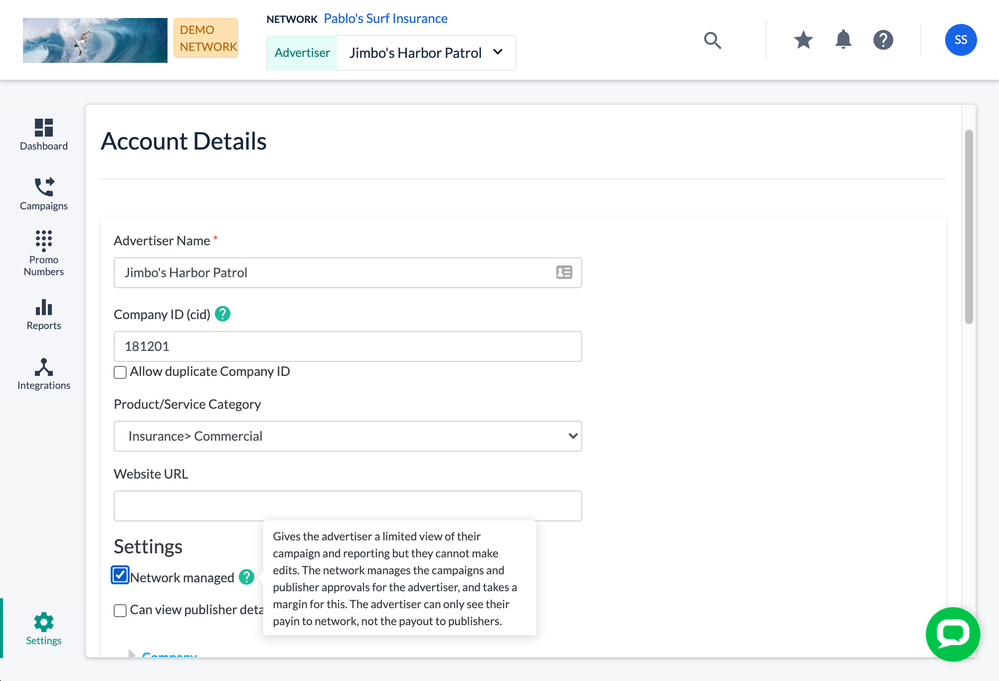Open favorites star icon
The height and width of the screenshot is (681, 999).
tap(803, 40)
